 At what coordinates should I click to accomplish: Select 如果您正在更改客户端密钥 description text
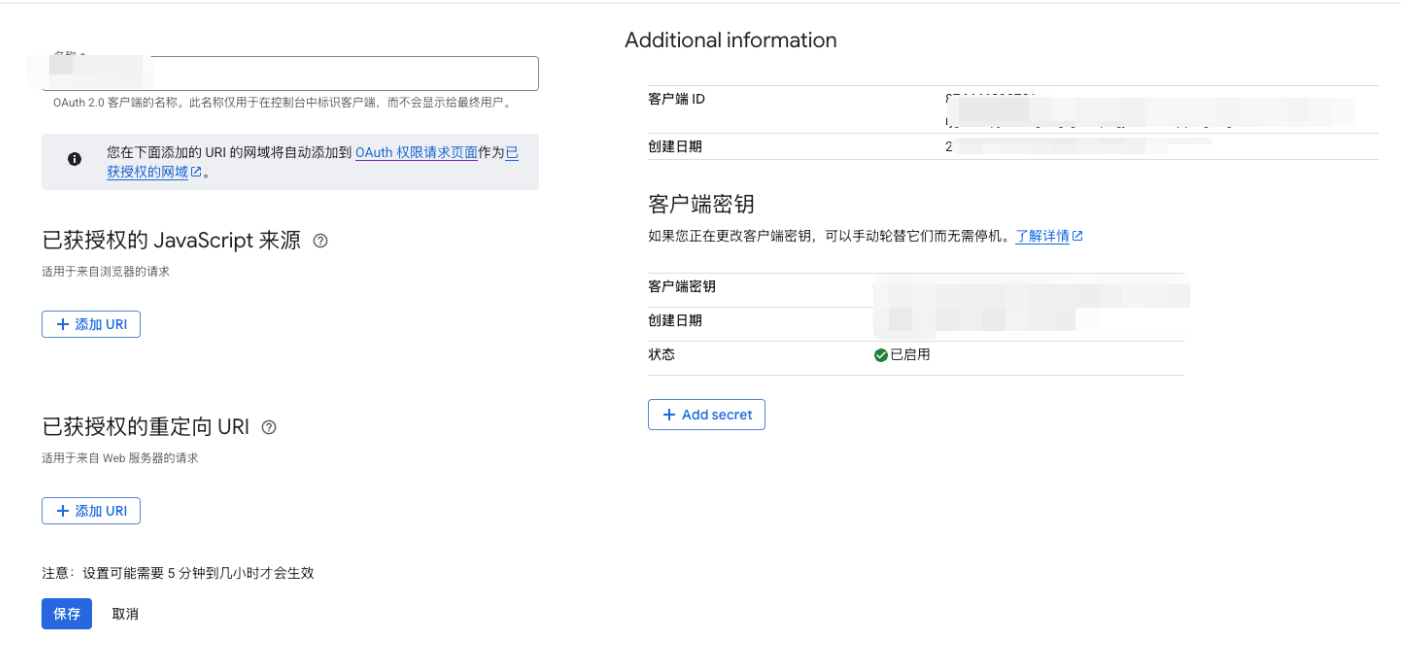tap(829, 237)
